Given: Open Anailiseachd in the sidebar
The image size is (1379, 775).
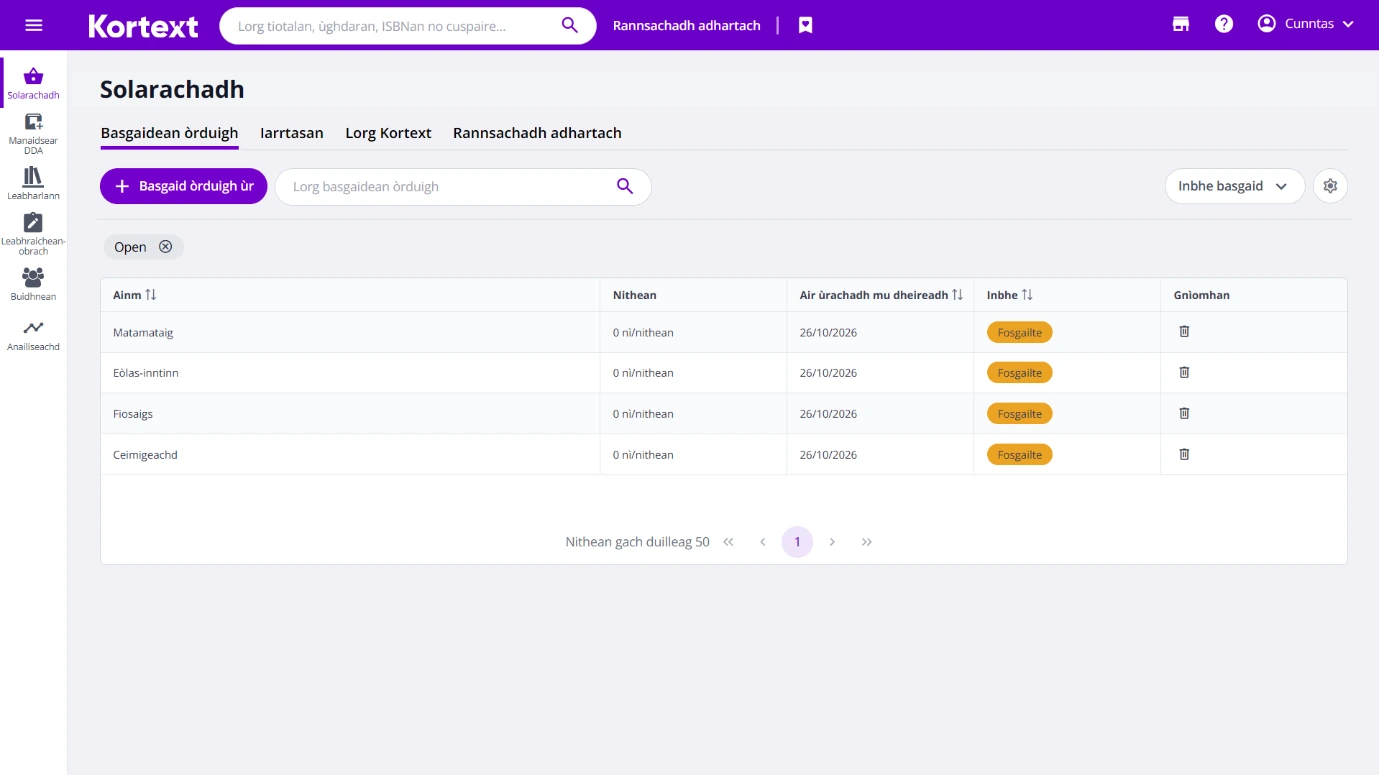Looking at the screenshot, I should click(x=33, y=335).
